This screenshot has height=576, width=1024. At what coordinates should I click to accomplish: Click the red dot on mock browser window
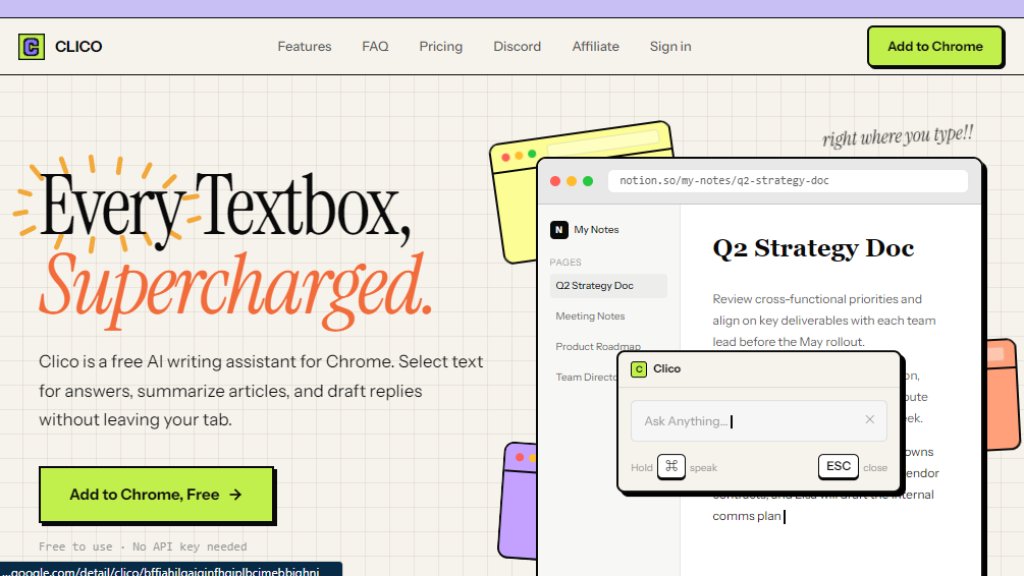(x=555, y=181)
